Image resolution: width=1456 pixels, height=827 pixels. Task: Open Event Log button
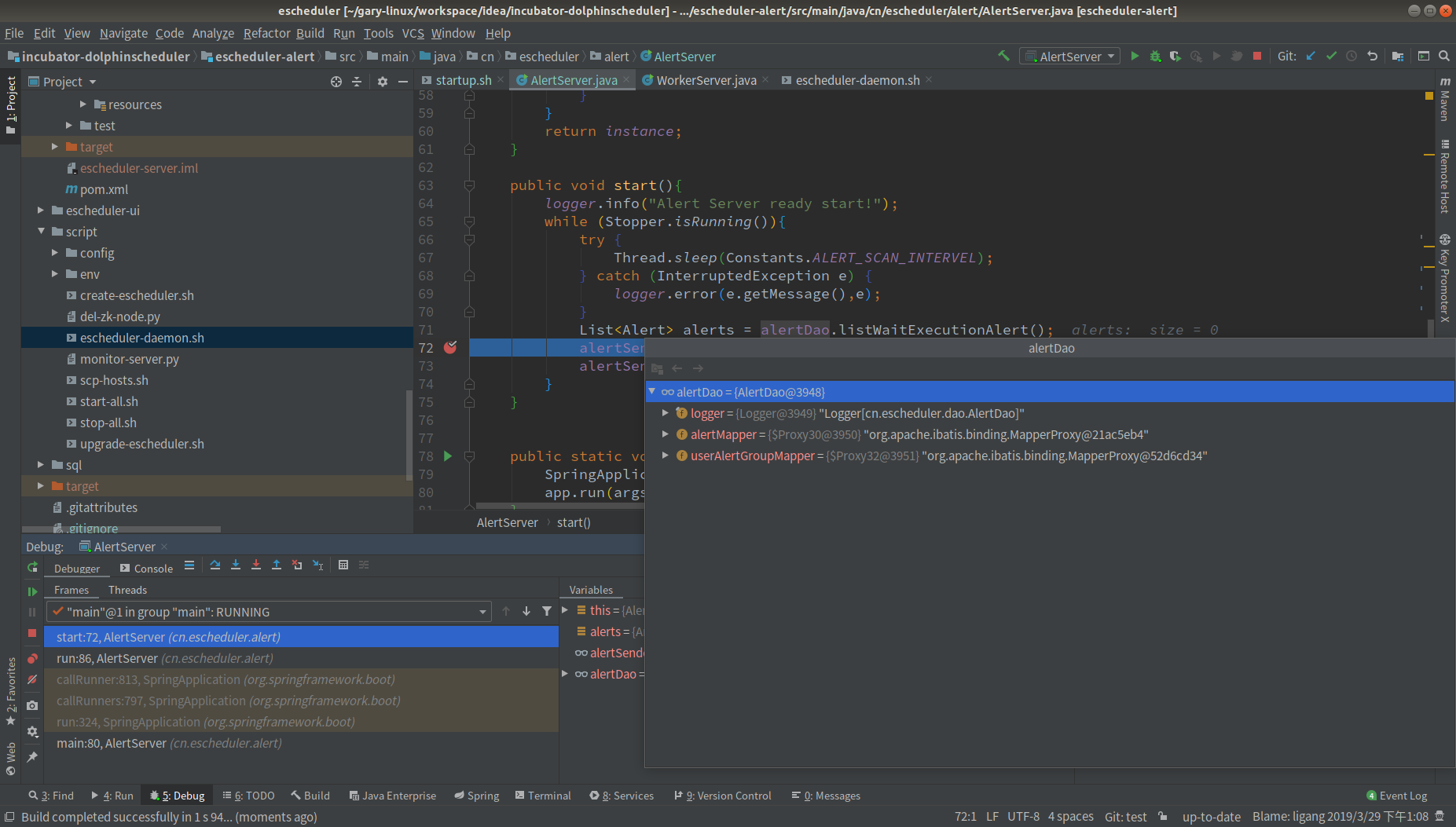point(1397,796)
